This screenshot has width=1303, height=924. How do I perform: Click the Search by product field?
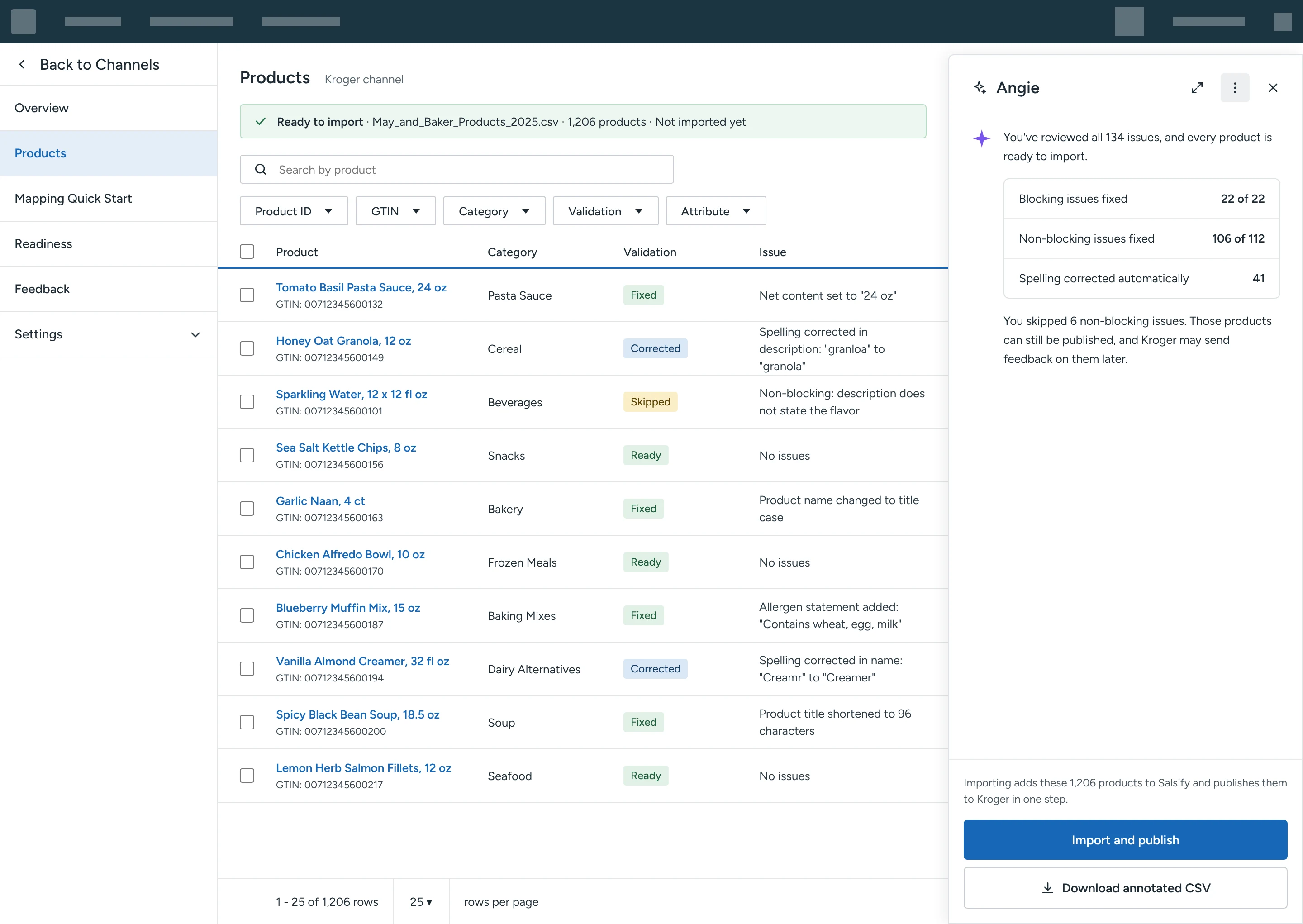point(457,170)
